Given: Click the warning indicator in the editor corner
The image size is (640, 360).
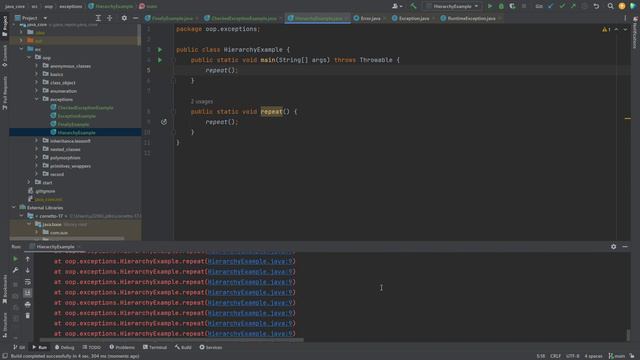Looking at the screenshot, I should click(x=606, y=29).
